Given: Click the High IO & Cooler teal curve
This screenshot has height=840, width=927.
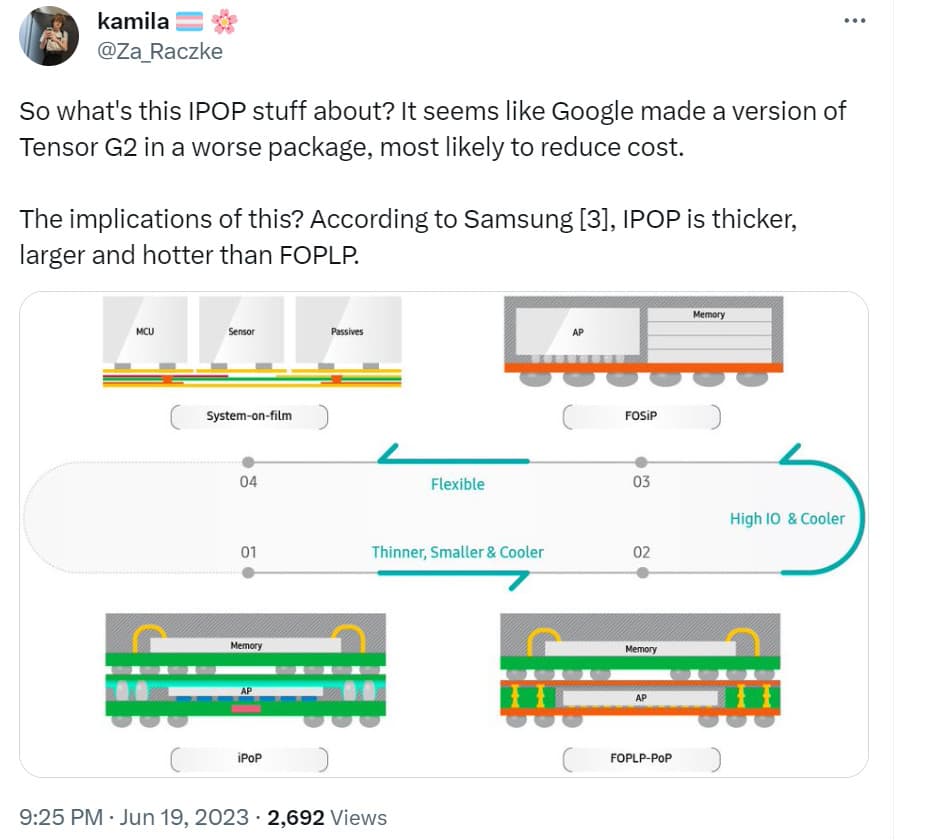Looking at the screenshot, I should tap(789, 519).
